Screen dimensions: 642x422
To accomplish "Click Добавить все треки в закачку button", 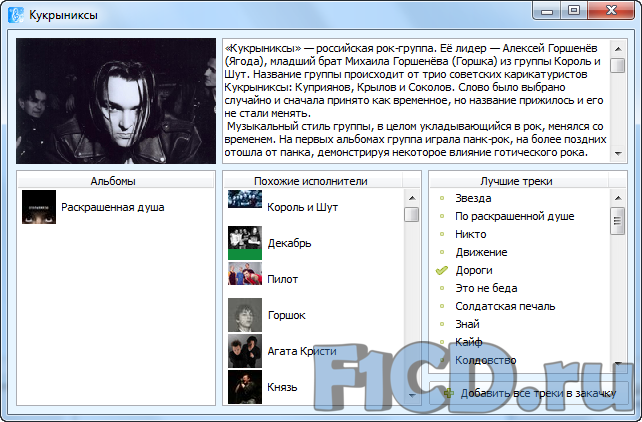I will pyautogui.click(x=529, y=393).
